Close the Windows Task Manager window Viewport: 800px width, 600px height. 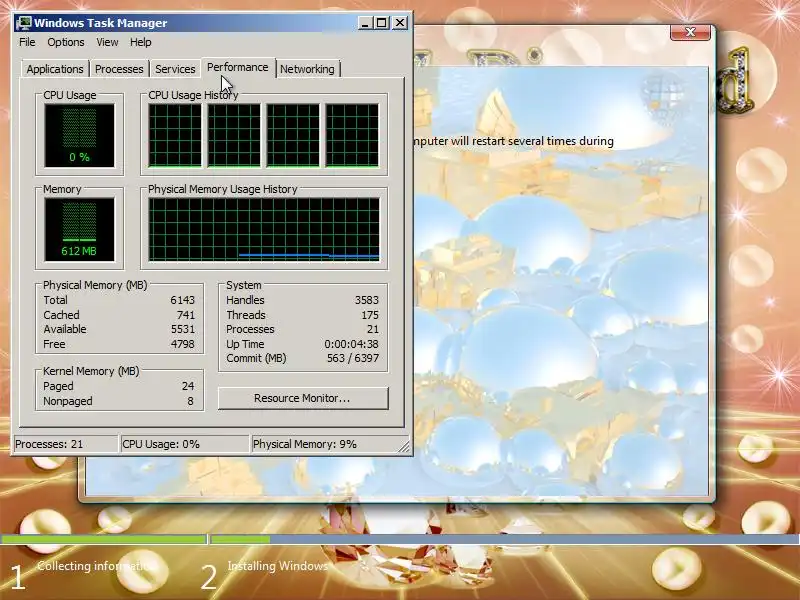400,23
